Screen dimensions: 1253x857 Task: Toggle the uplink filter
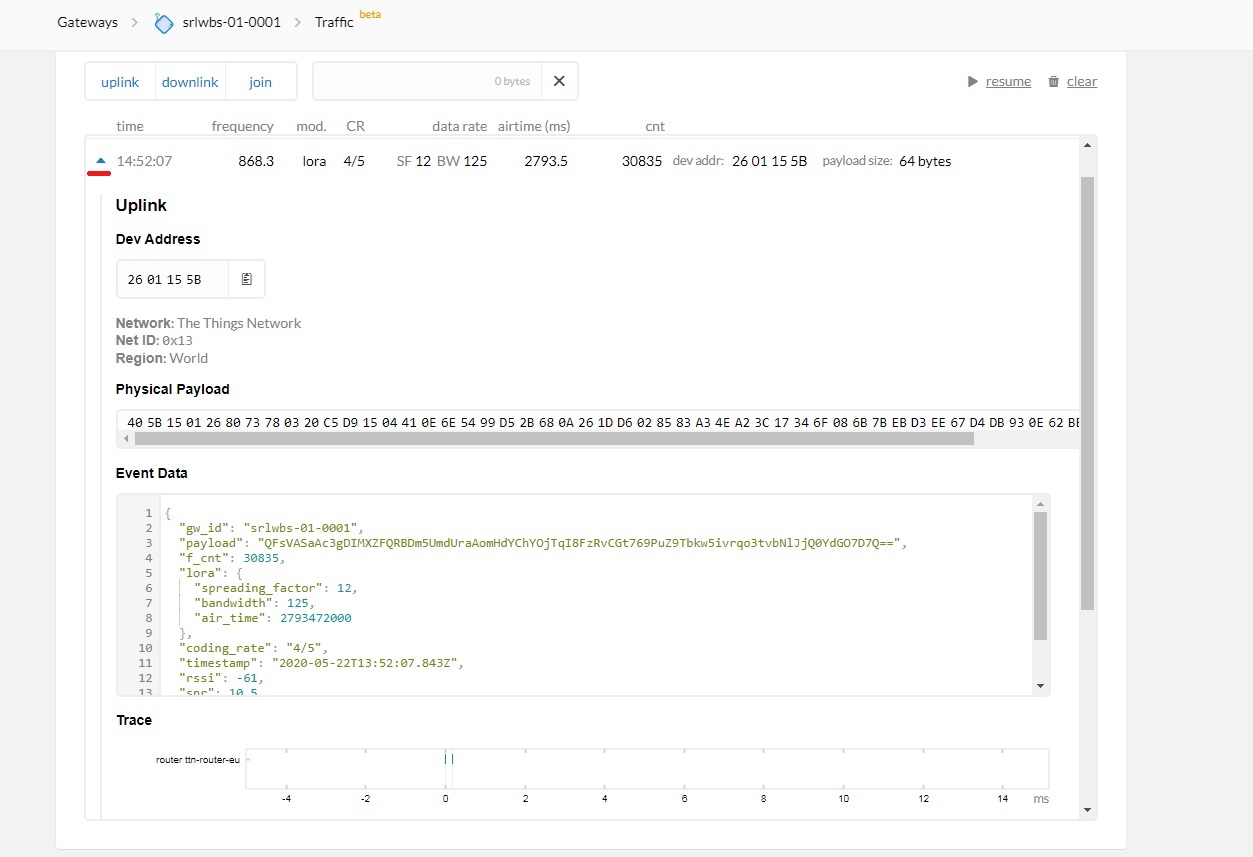pyautogui.click(x=120, y=82)
